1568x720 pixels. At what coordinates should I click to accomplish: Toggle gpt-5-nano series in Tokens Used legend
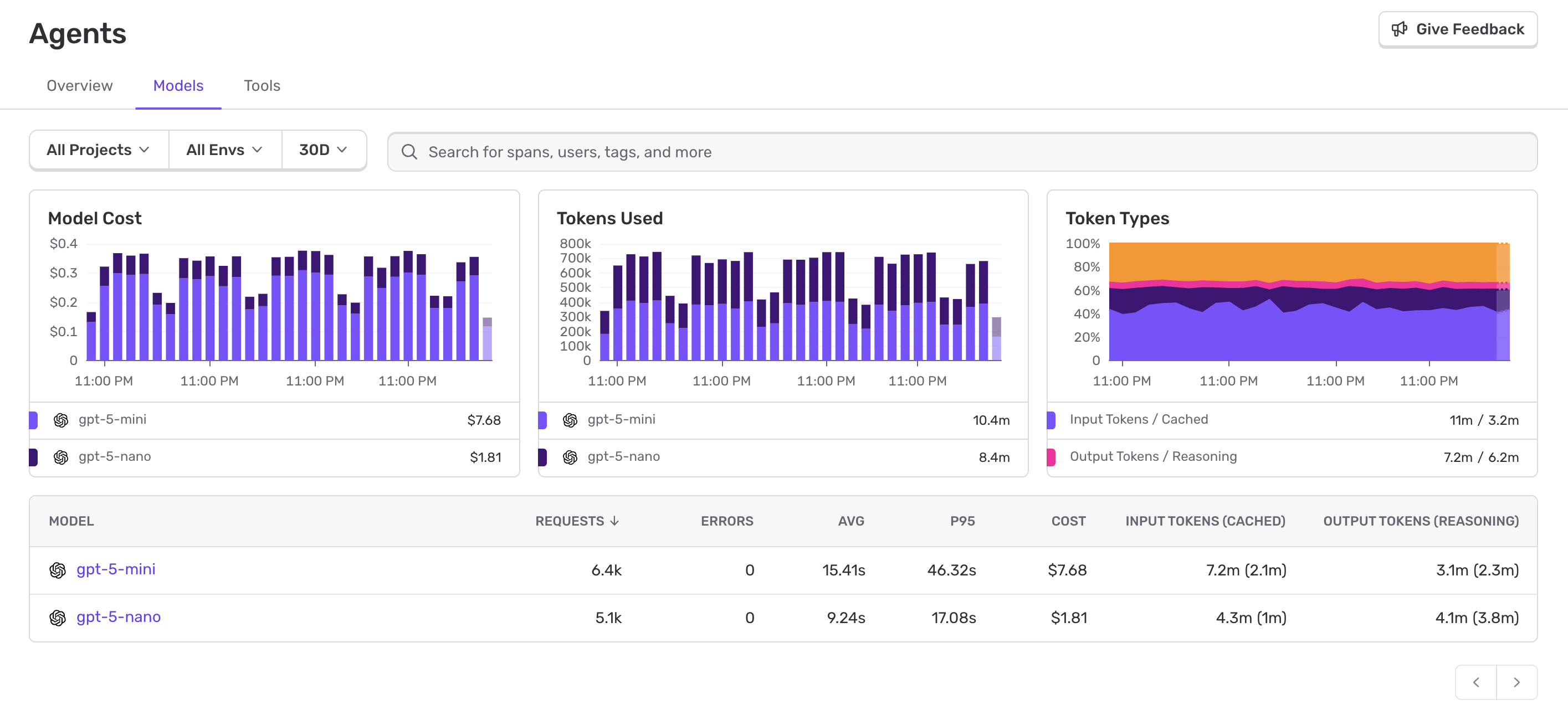point(623,457)
